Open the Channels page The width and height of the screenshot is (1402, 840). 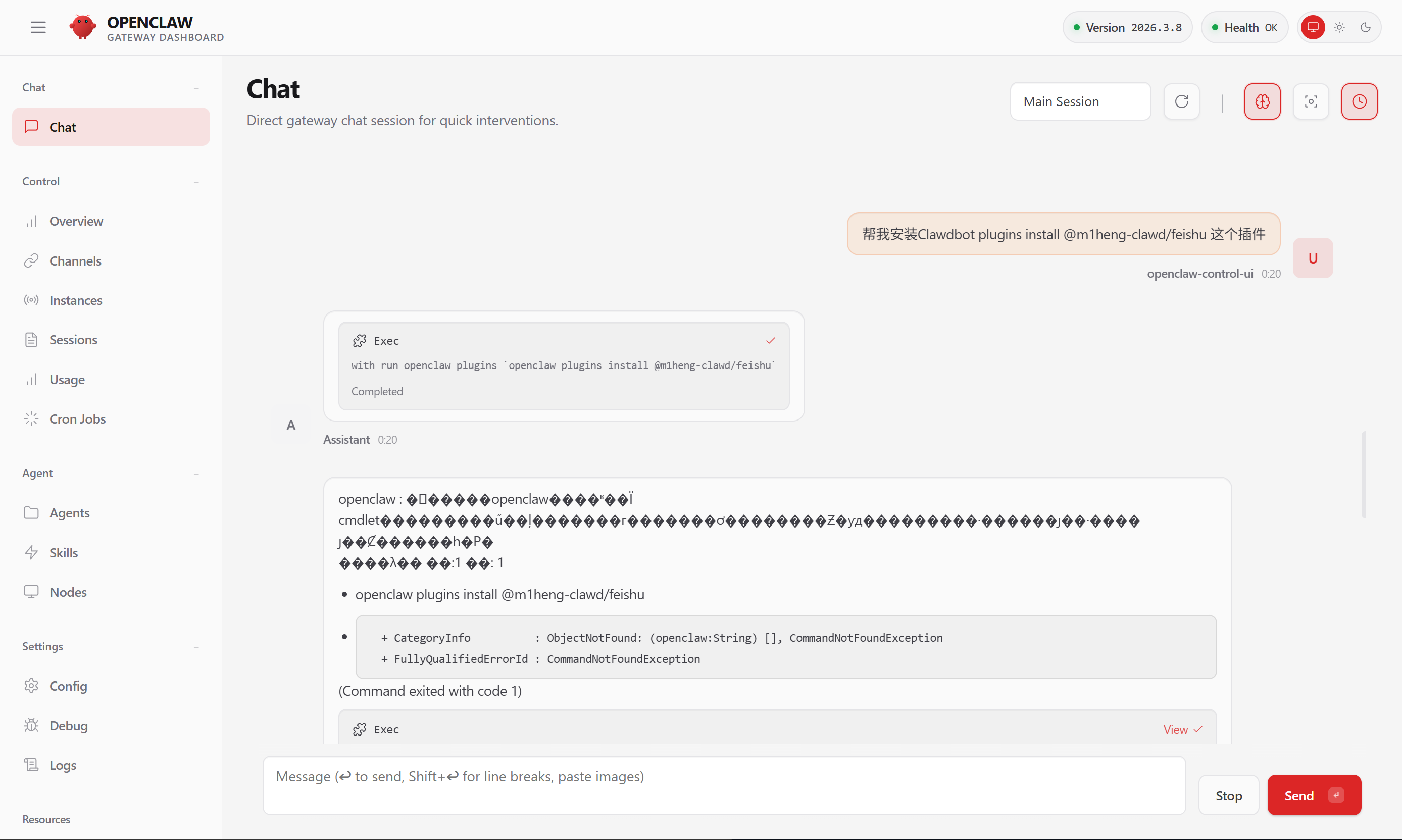75,261
